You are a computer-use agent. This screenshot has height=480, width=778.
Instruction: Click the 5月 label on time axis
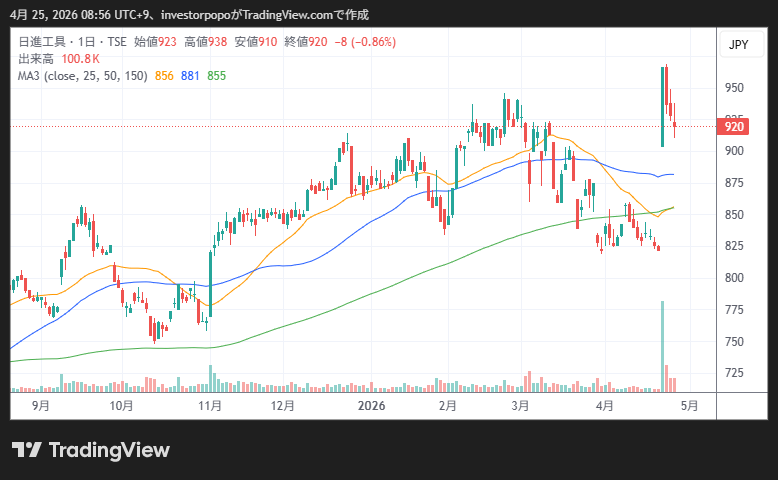[690, 406]
